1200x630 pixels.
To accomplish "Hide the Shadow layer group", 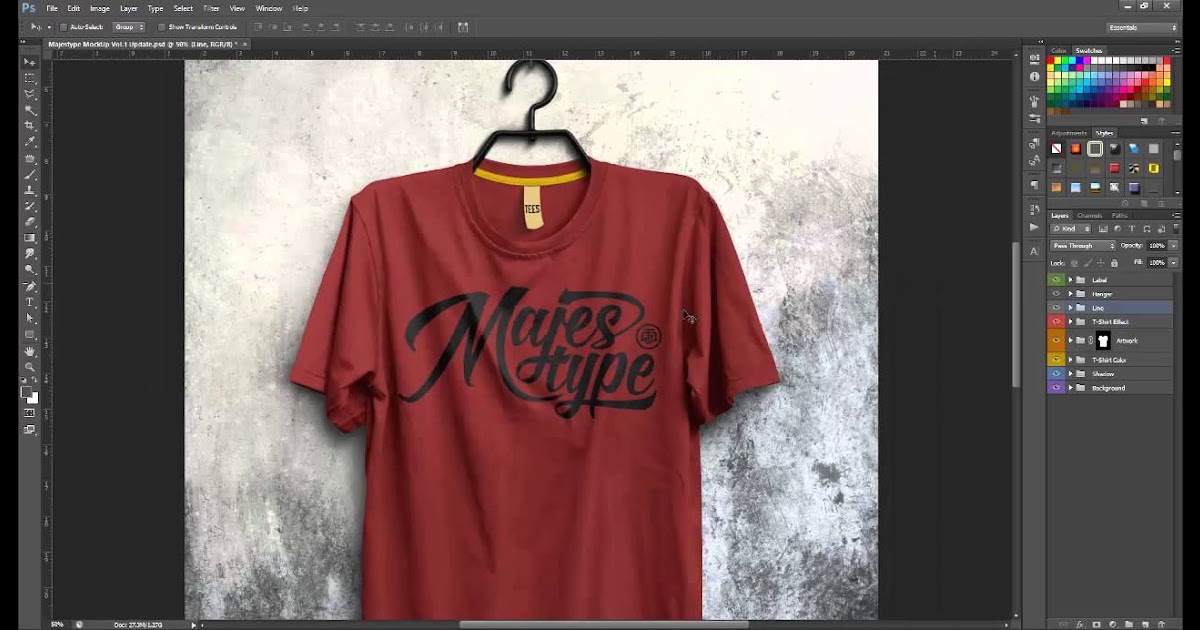I will point(1056,374).
